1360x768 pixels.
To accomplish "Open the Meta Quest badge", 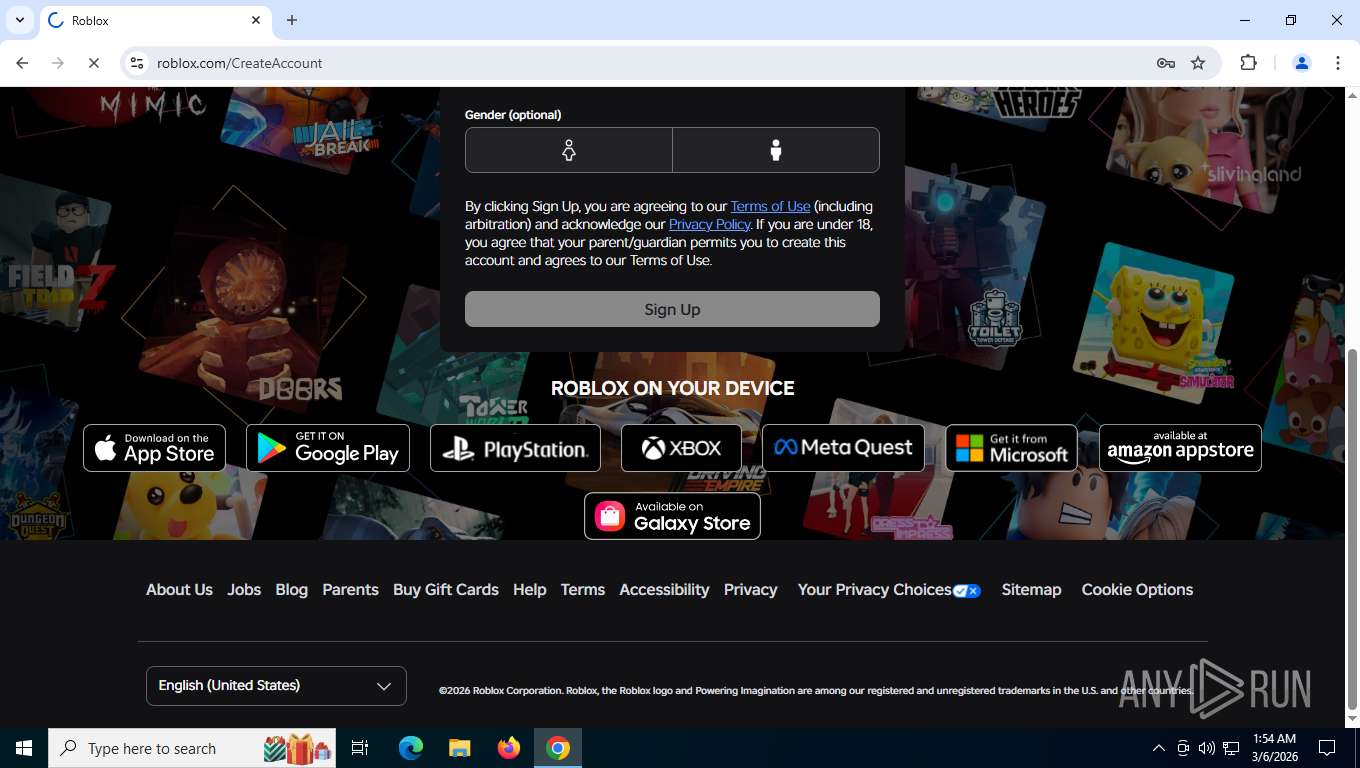I will pos(843,447).
